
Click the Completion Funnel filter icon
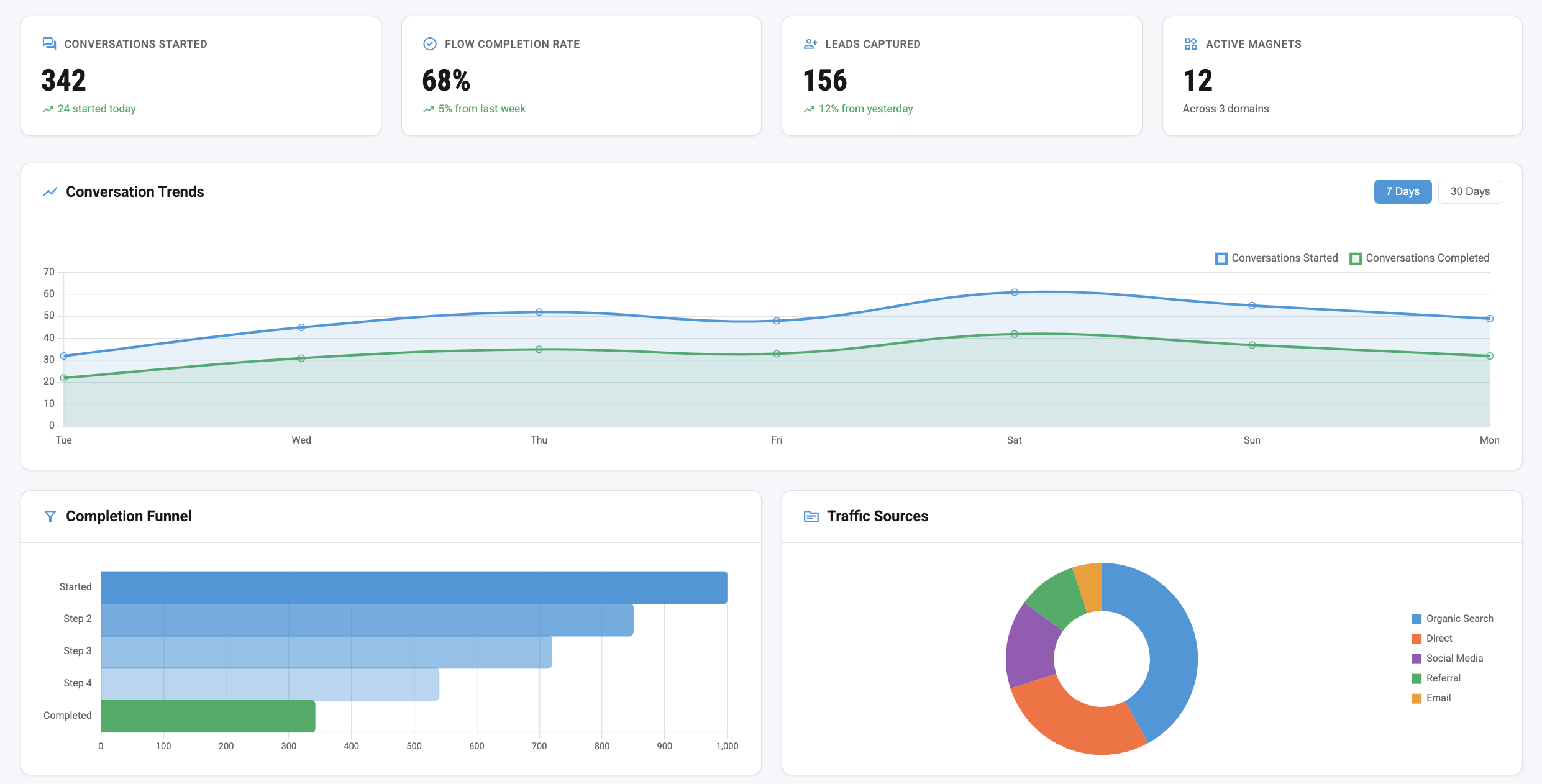pyautogui.click(x=50, y=516)
